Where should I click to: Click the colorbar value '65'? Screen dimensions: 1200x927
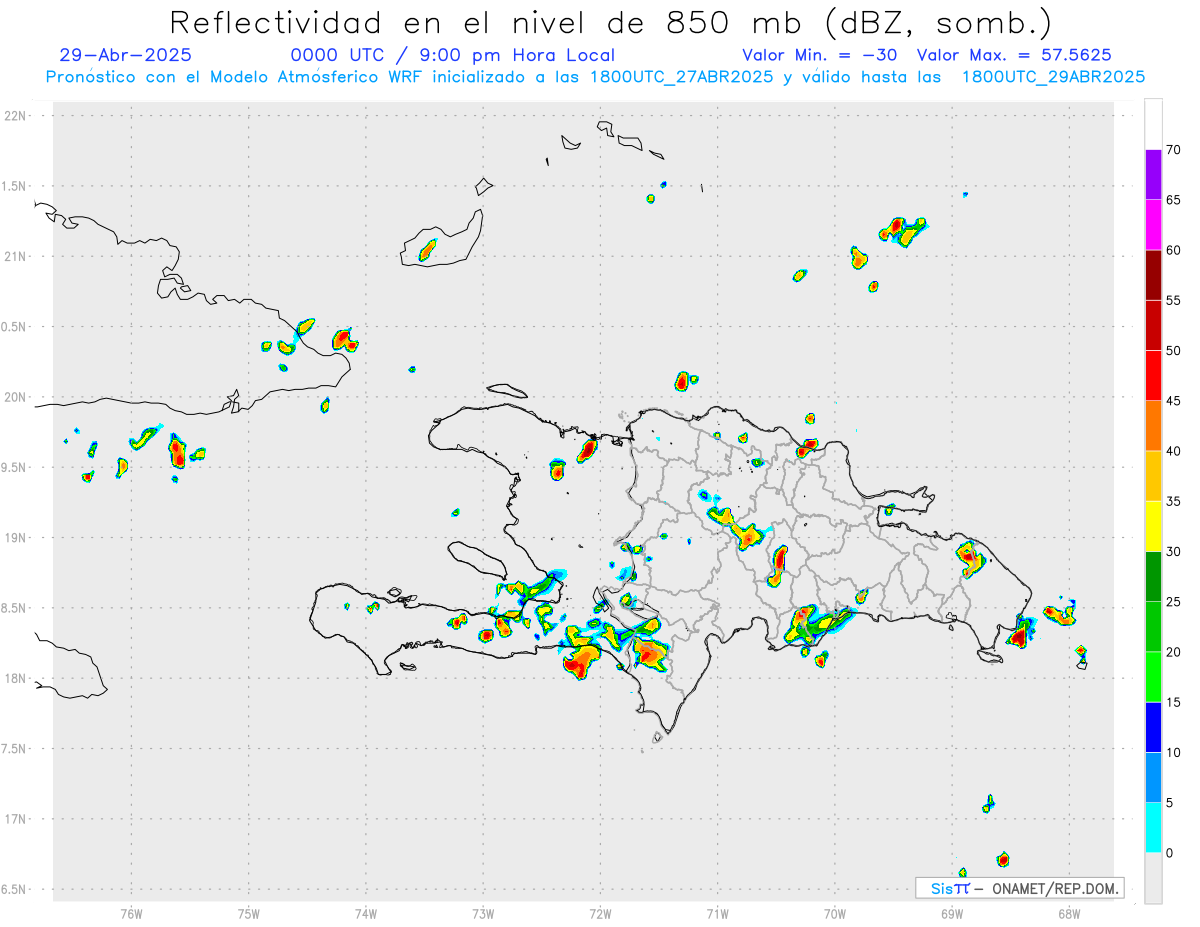pyautogui.click(x=1173, y=200)
